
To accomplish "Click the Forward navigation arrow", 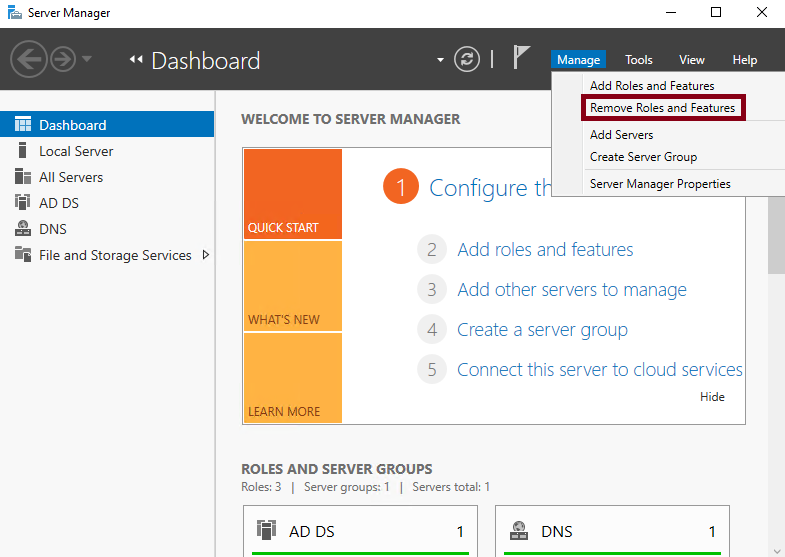I will 63,59.
